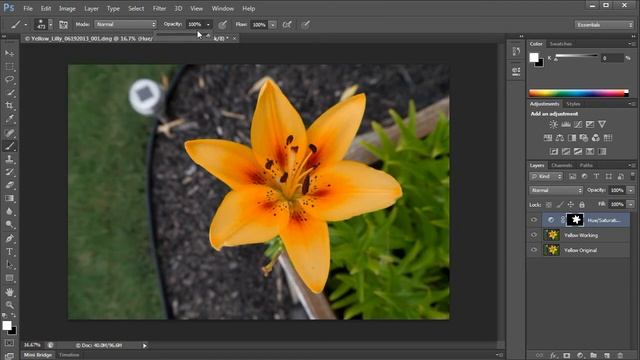The width and height of the screenshot is (640, 360).
Task: Hide the Hue/Saturation adjustment layer
Action: 534,220
